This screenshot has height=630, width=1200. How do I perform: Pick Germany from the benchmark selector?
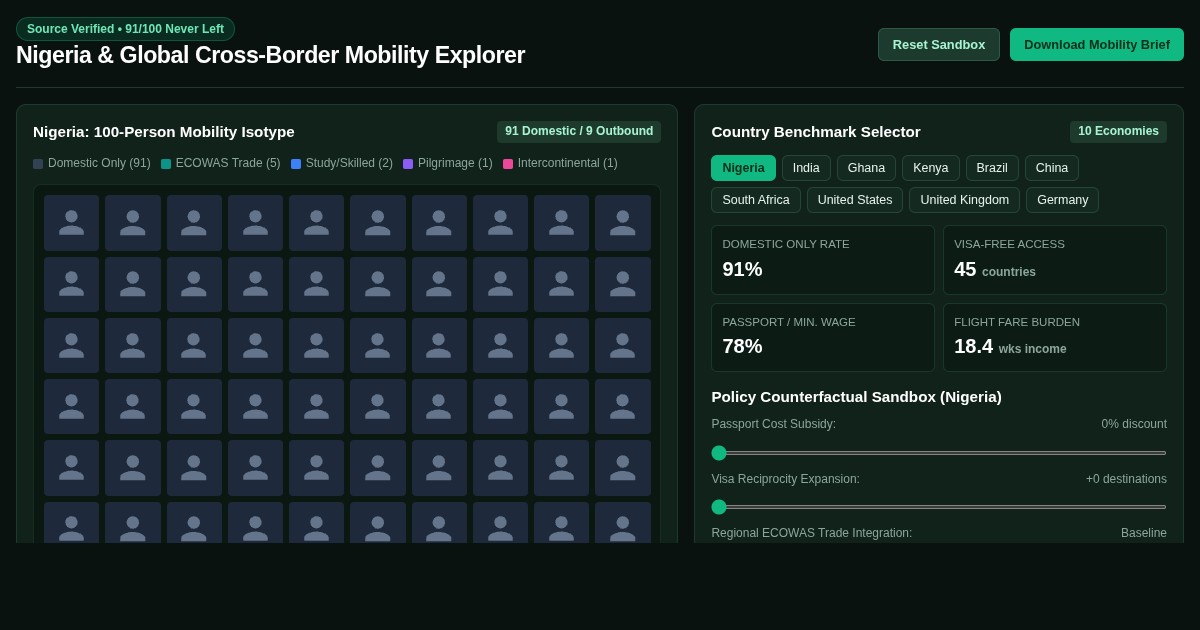pyautogui.click(x=1063, y=200)
